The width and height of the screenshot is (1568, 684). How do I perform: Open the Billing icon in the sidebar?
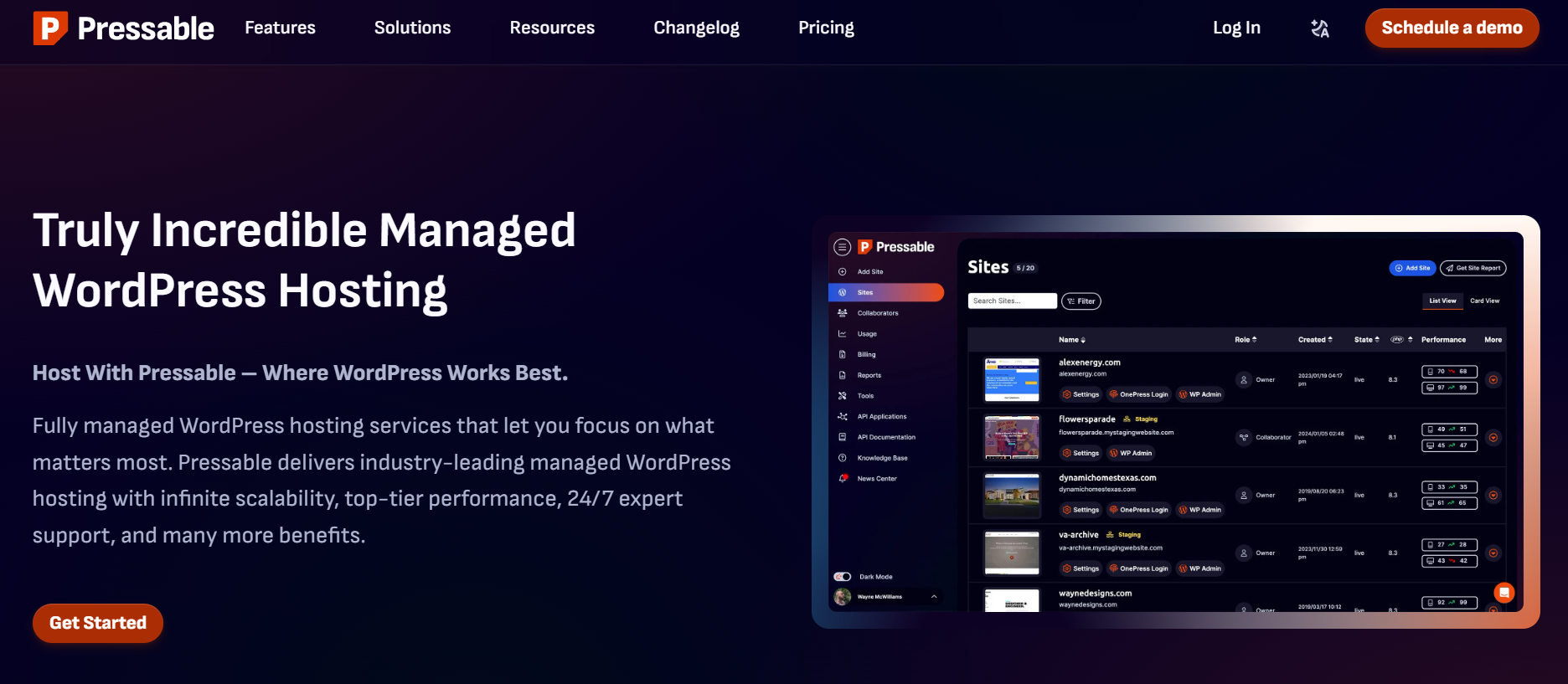point(843,355)
